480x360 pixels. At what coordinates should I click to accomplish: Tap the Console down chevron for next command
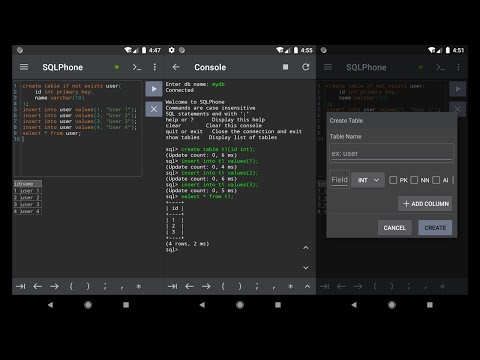306,268
